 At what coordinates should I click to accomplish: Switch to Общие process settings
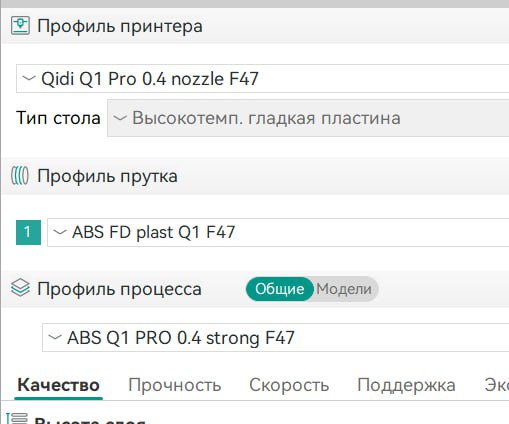[x=280, y=289]
